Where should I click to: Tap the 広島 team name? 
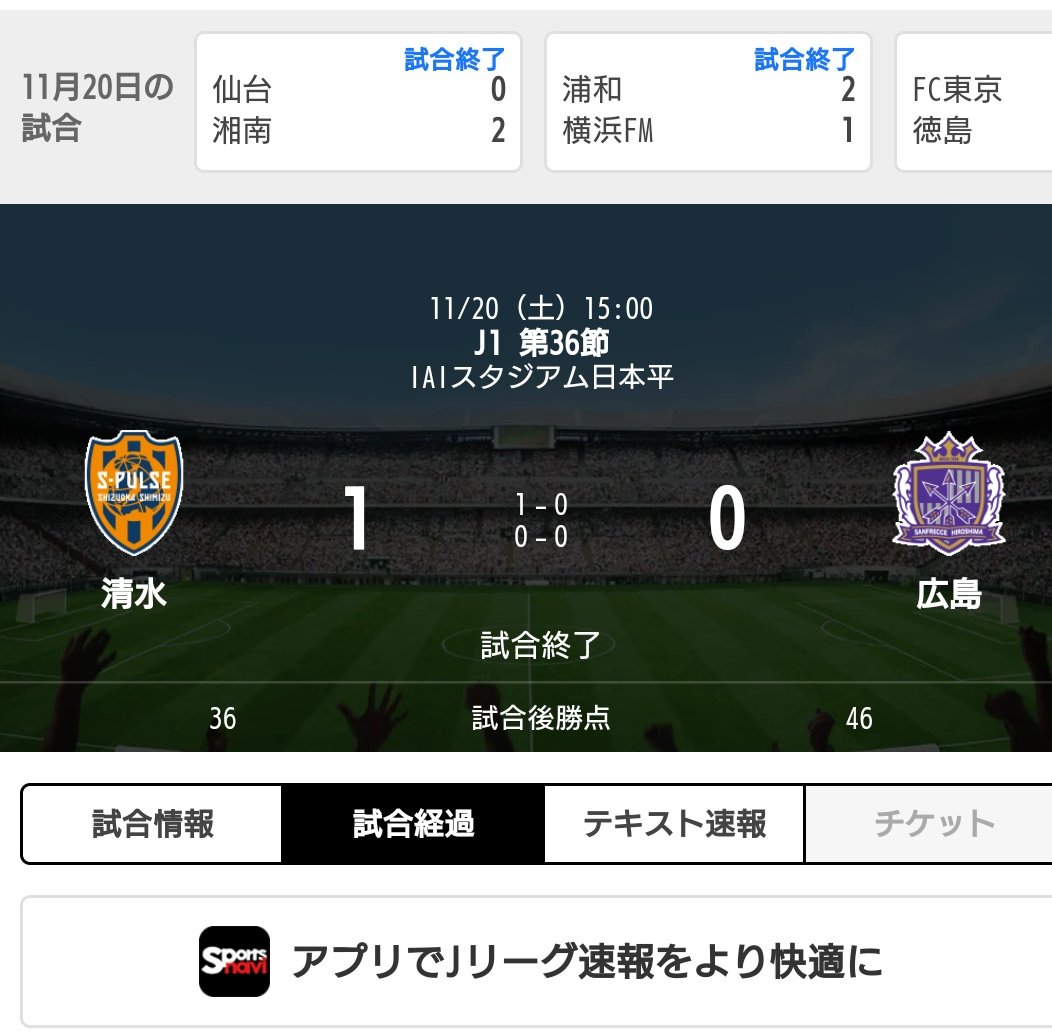click(949, 594)
